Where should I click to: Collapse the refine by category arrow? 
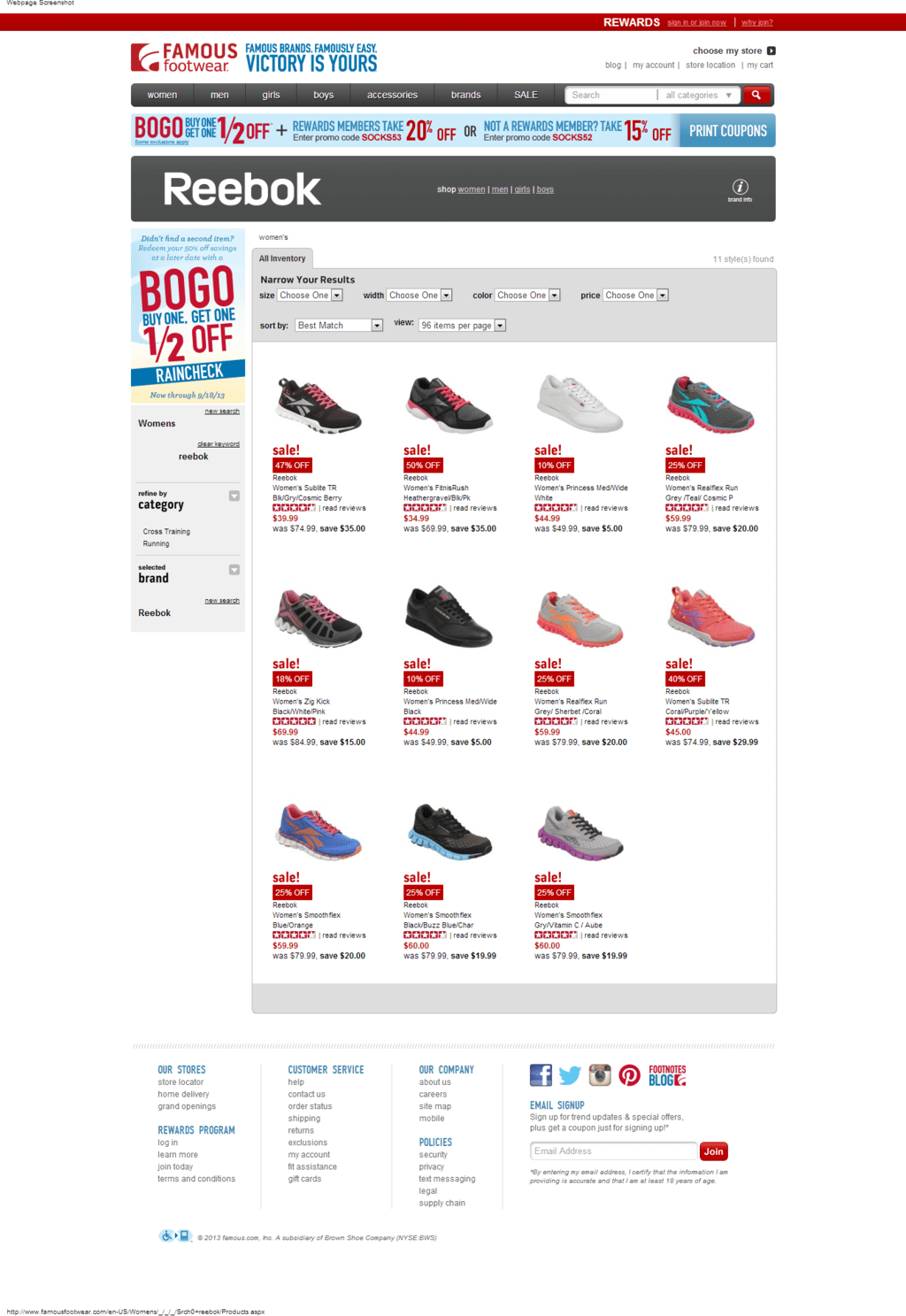(x=234, y=496)
